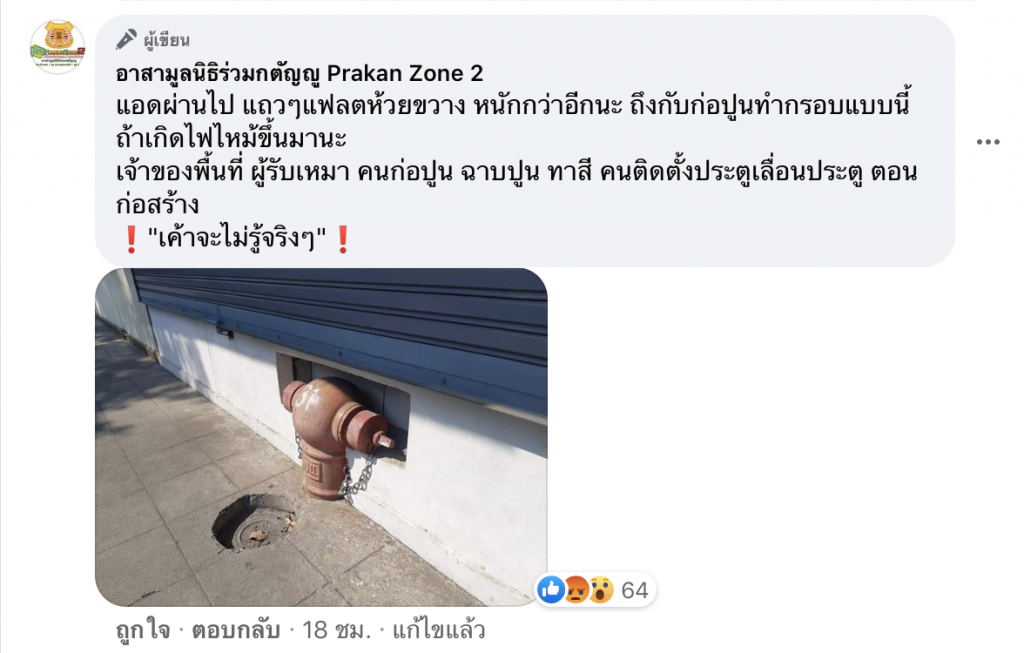View the 64 reactions count

pos(634,590)
